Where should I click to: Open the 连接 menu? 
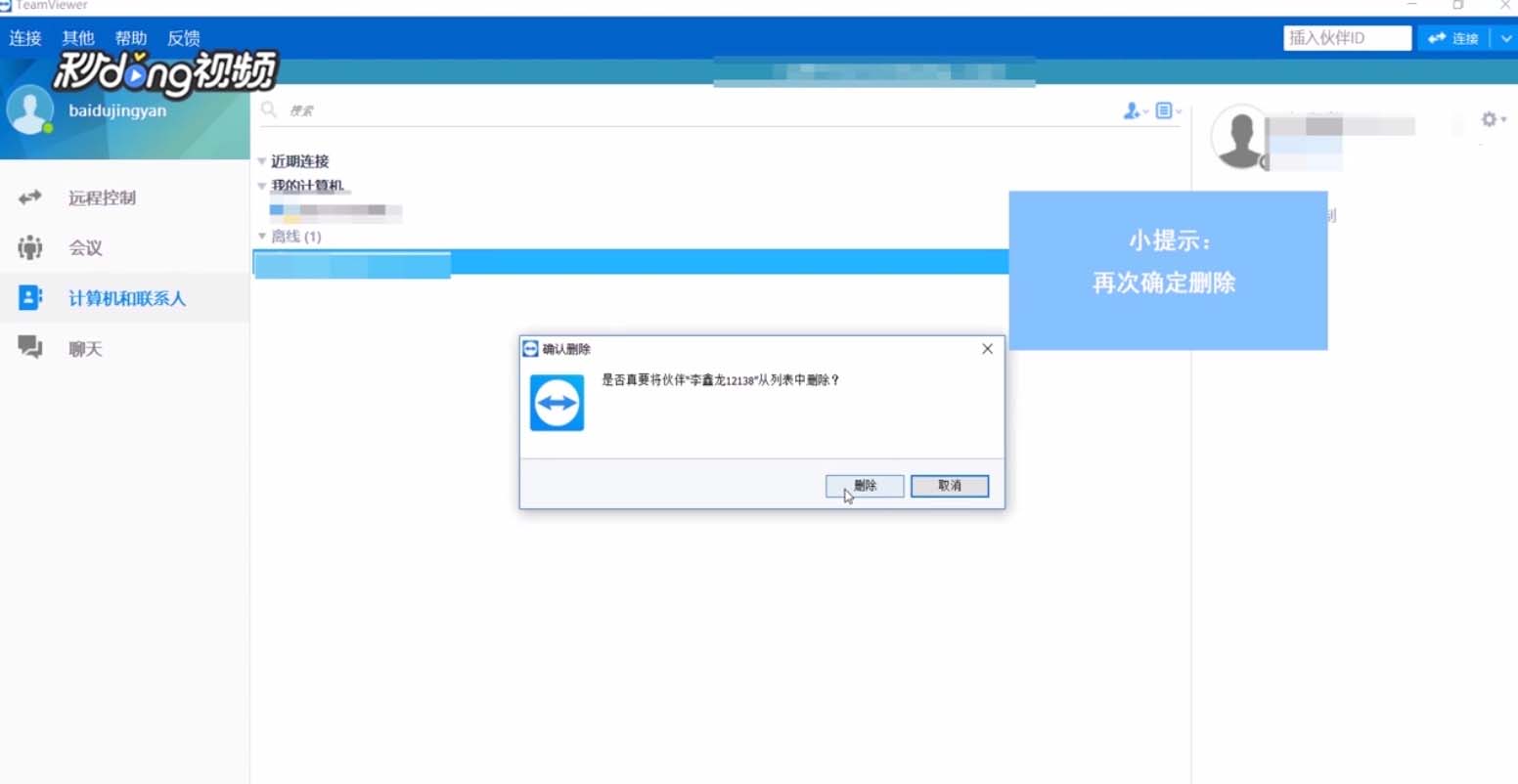[25, 38]
